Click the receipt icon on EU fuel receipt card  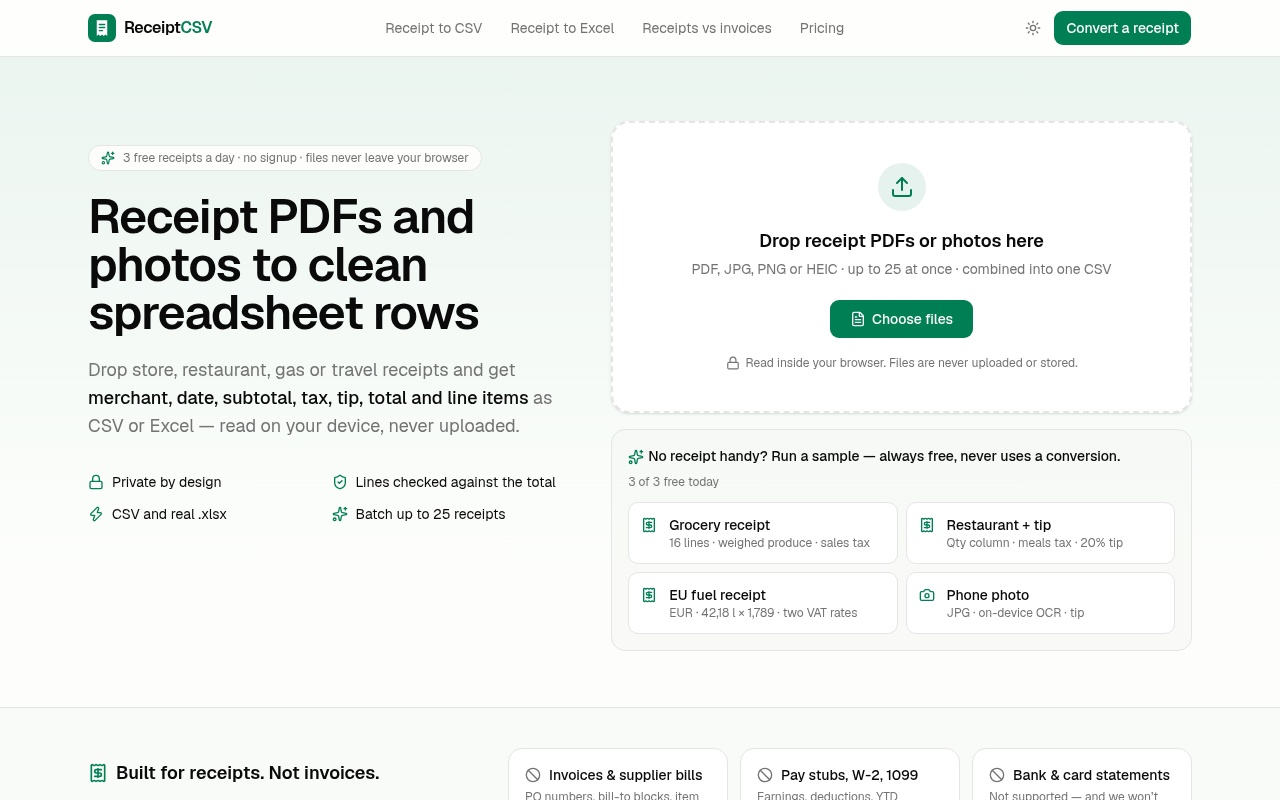coord(649,595)
